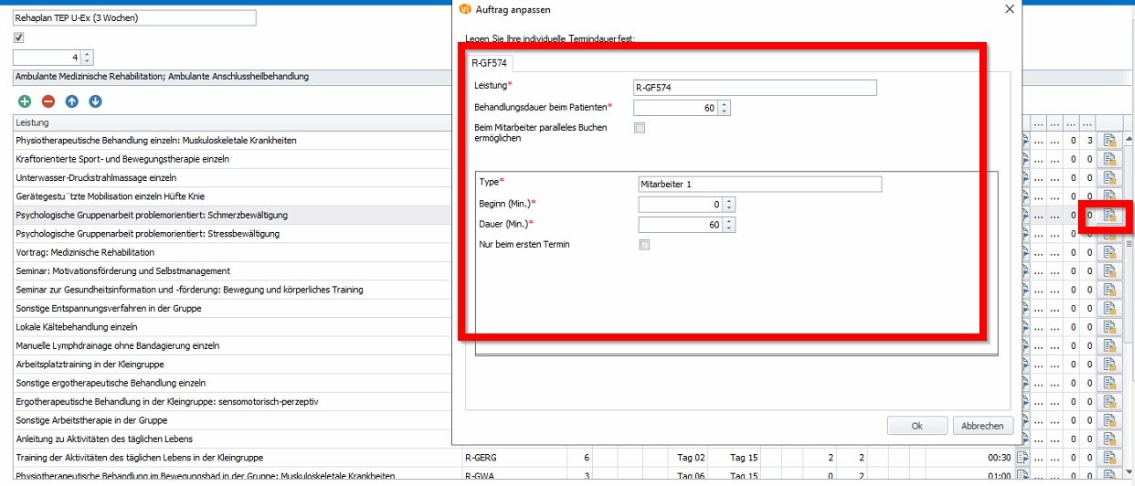
Task: Open edit icon for Lokale Kältebehandlung einzeln row
Action: [1109, 327]
